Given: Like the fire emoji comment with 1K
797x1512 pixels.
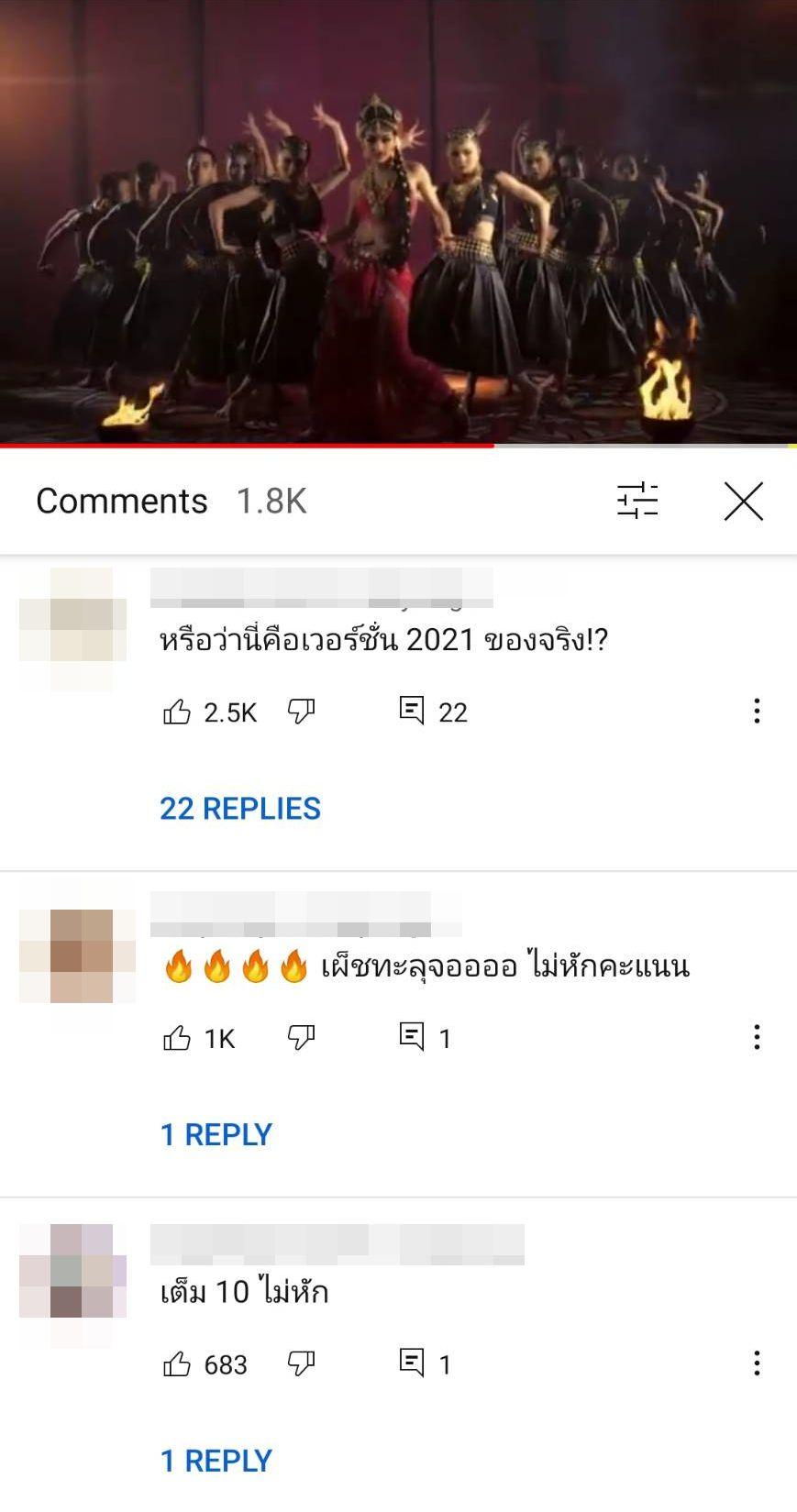Looking at the screenshot, I should click(177, 1038).
